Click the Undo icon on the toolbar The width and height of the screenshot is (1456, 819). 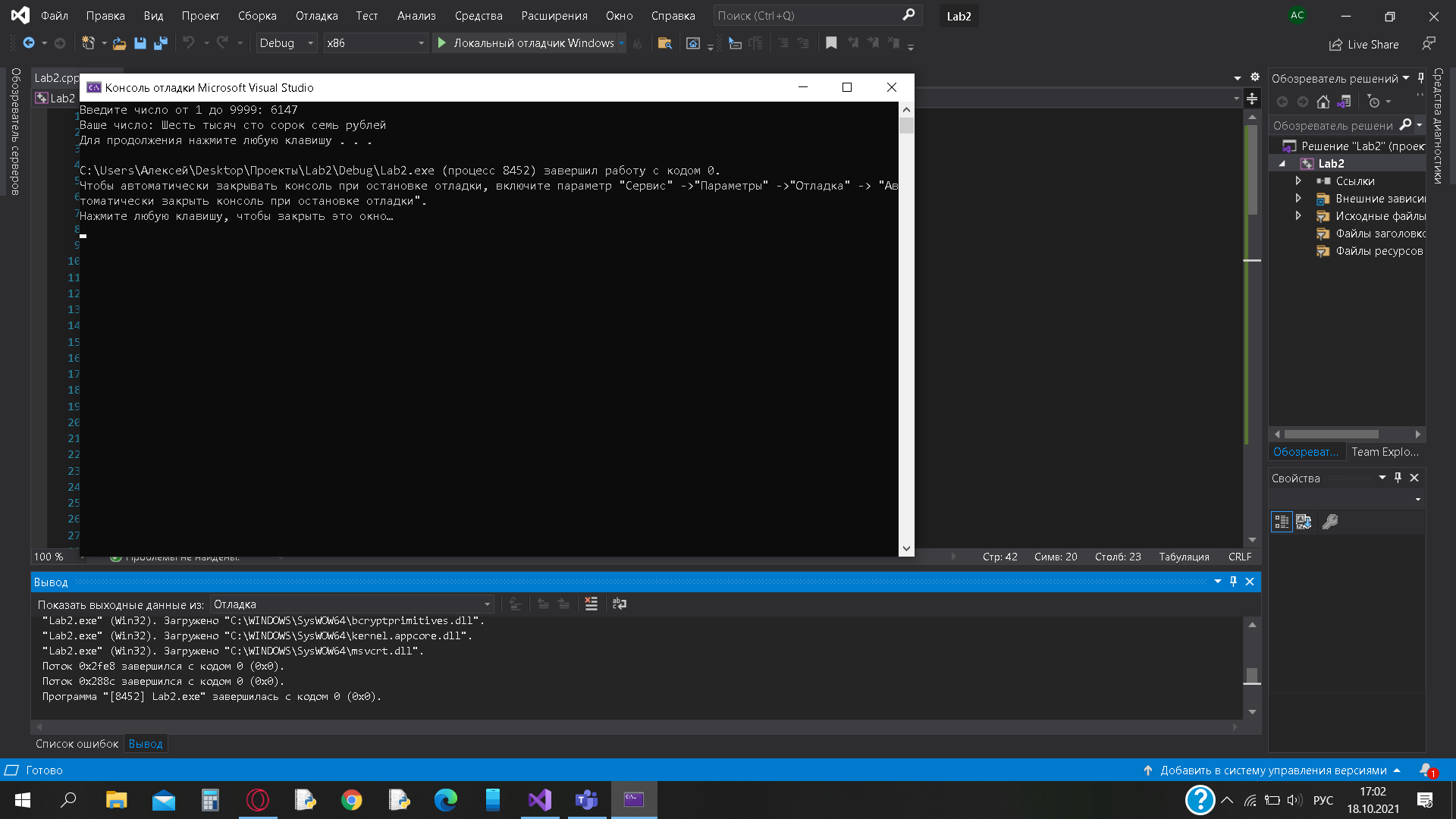[x=190, y=43]
